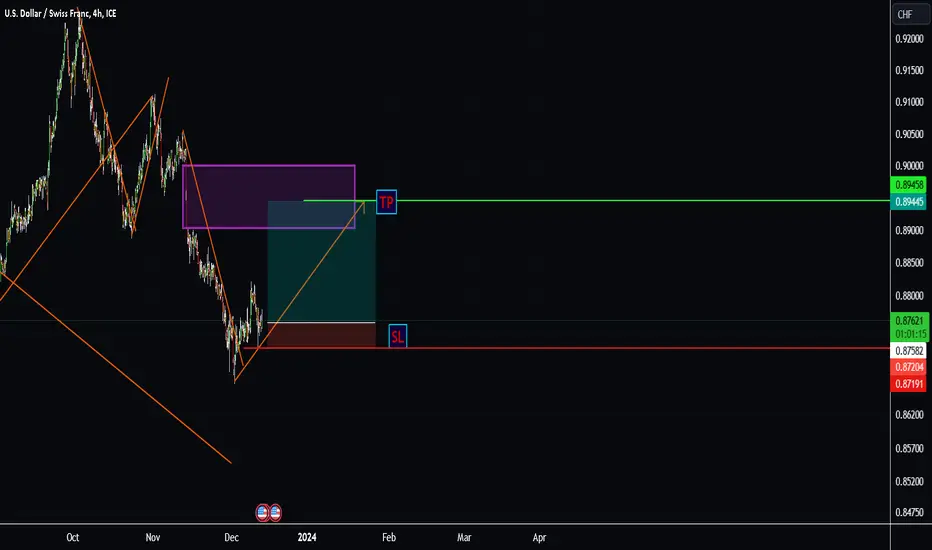Click the 0.88500 price axis value
The height and width of the screenshot is (550, 932).
(909, 263)
